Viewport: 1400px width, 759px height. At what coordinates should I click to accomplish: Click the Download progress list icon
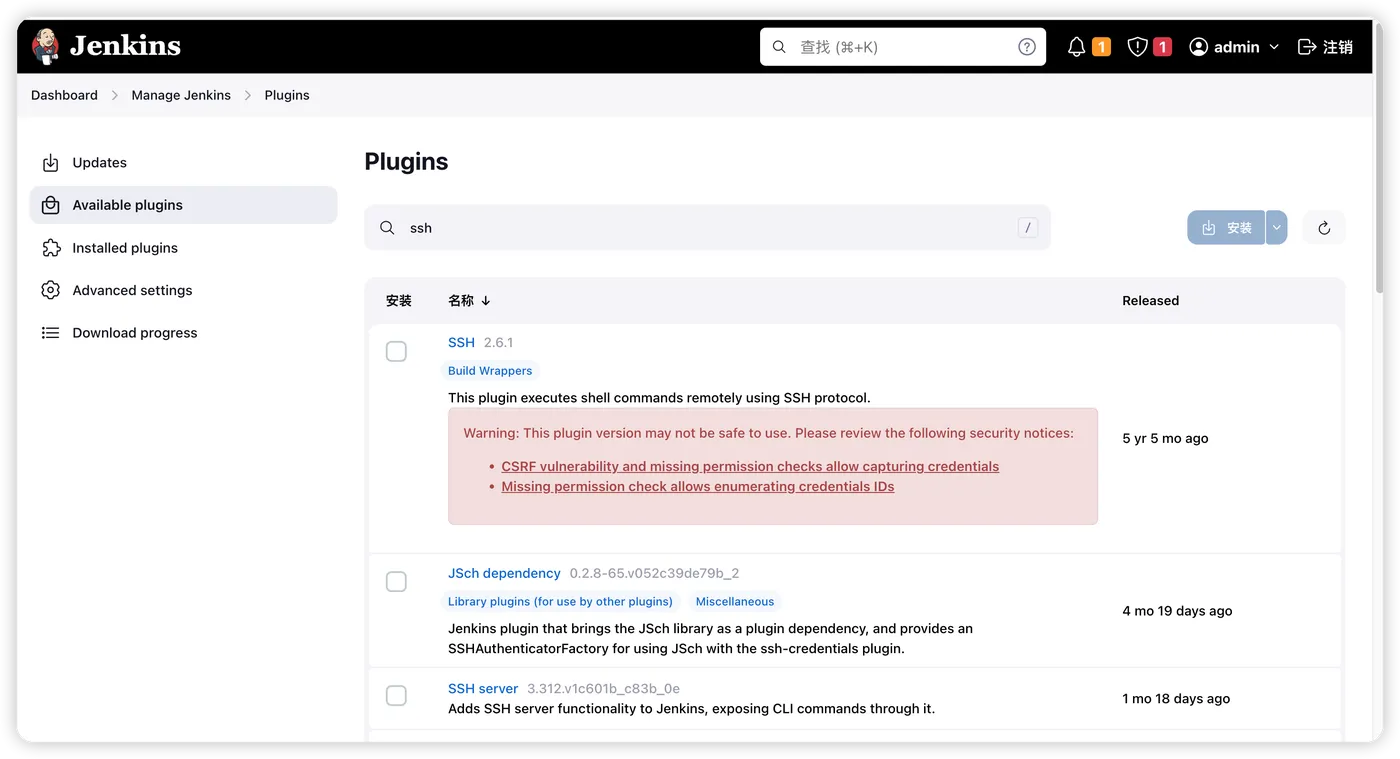tap(50, 333)
